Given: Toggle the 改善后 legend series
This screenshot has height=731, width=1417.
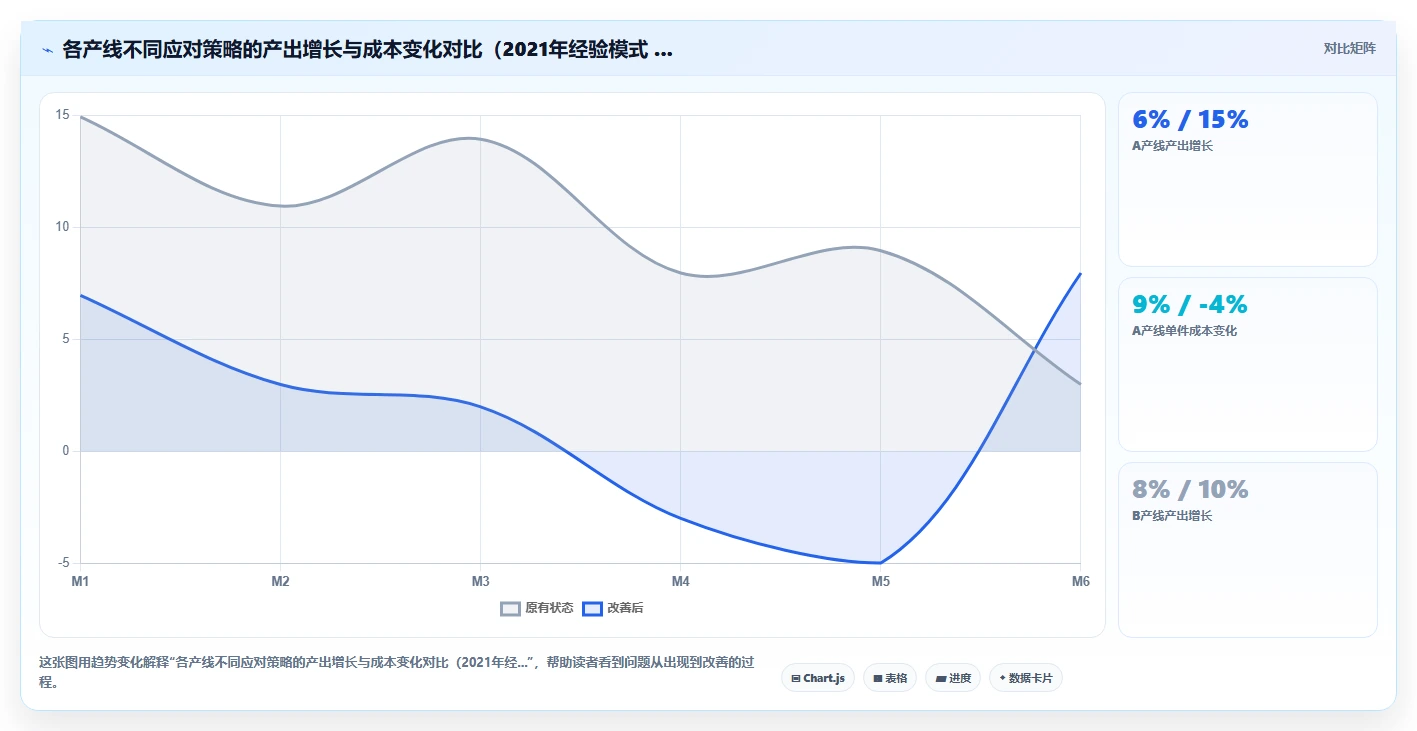Looking at the screenshot, I should [613, 608].
